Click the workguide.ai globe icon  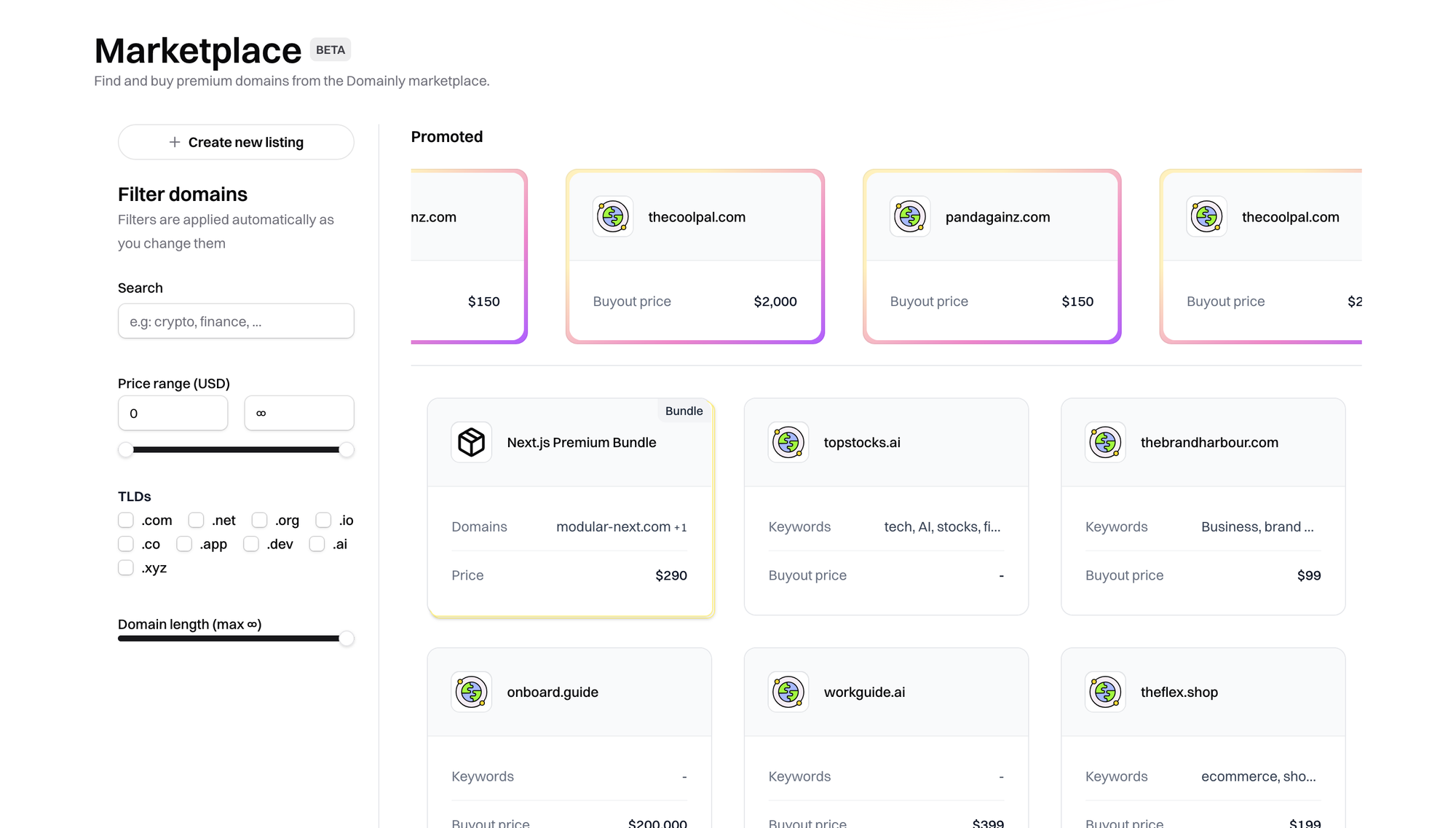tap(788, 692)
